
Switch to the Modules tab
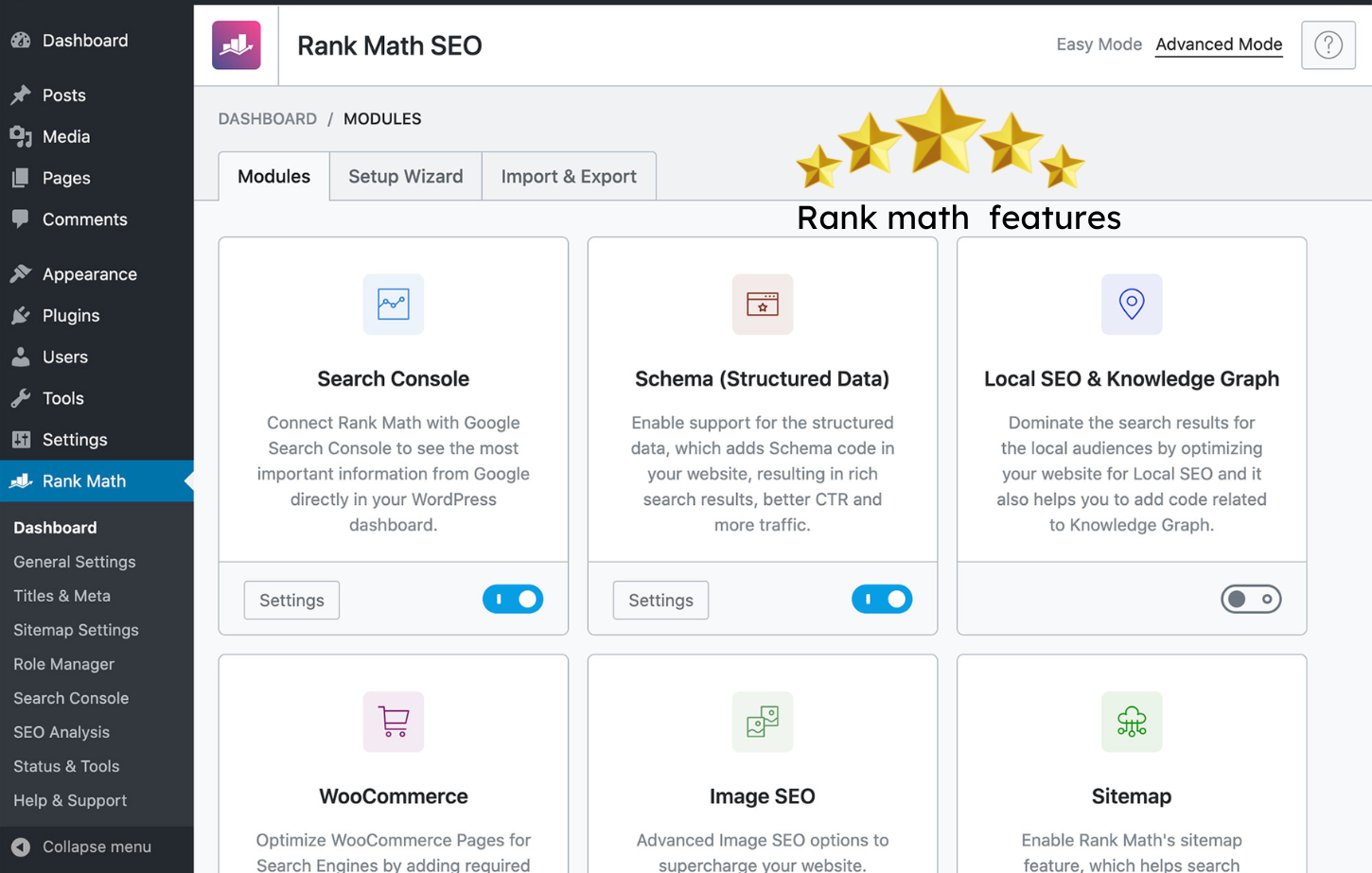click(x=273, y=176)
